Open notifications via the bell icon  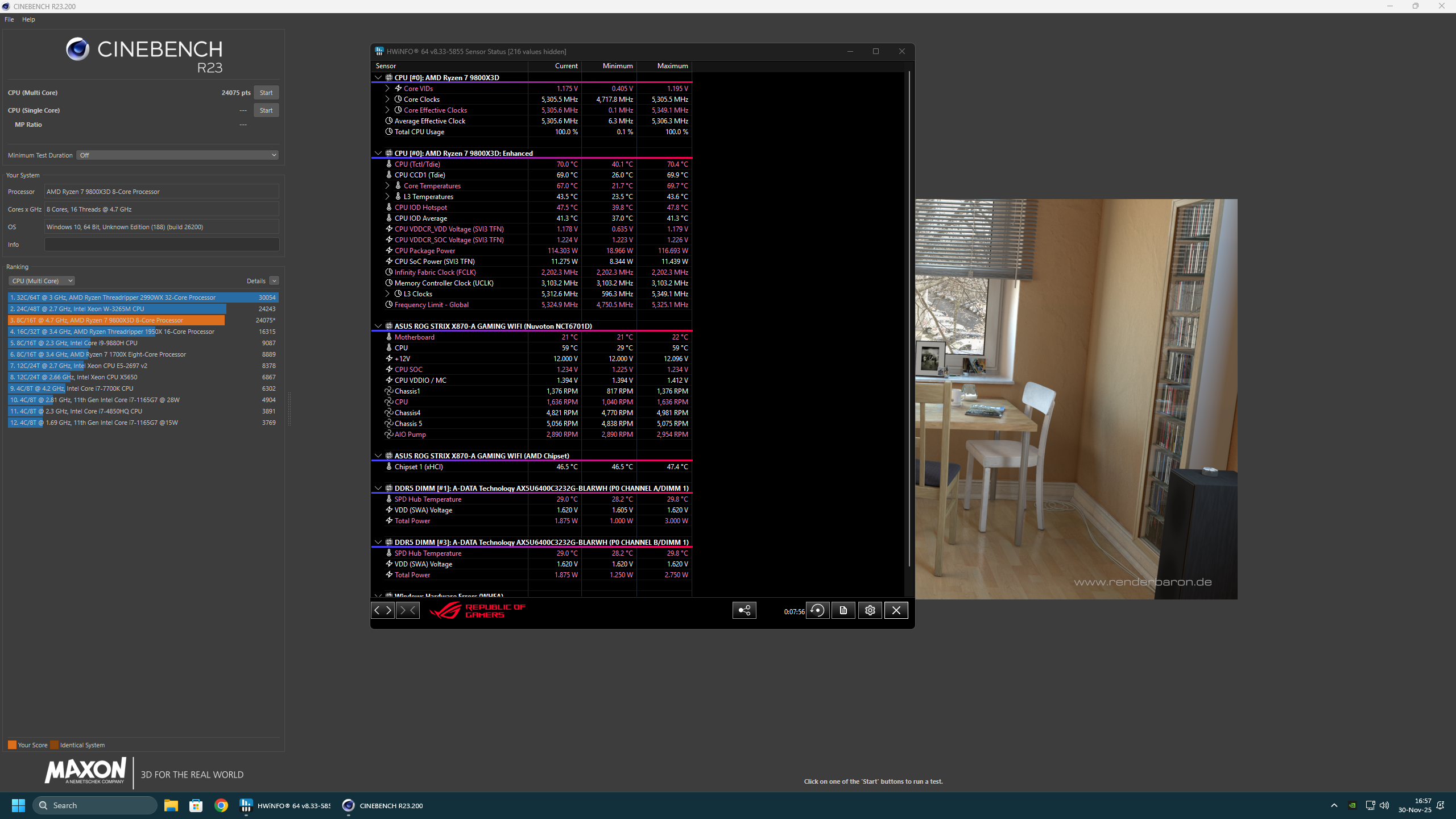pyautogui.click(x=1441, y=805)
